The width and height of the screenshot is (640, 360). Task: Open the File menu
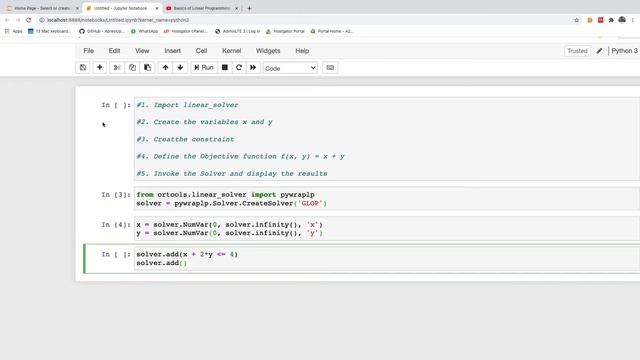pyautogui.click(x=89, y=51)
